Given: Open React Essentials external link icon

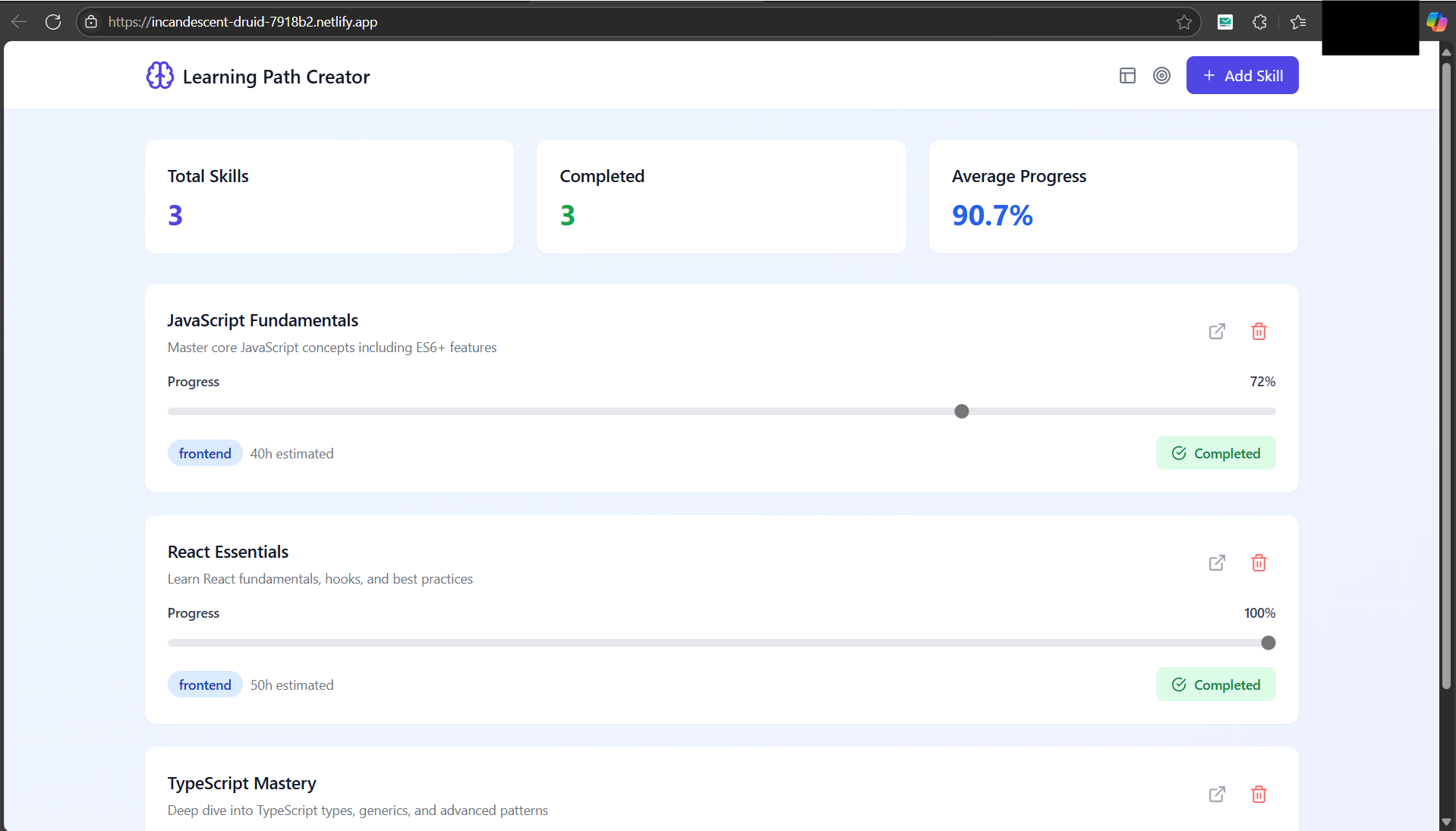Looking at the screenshot, I should tap(1217, 562).
